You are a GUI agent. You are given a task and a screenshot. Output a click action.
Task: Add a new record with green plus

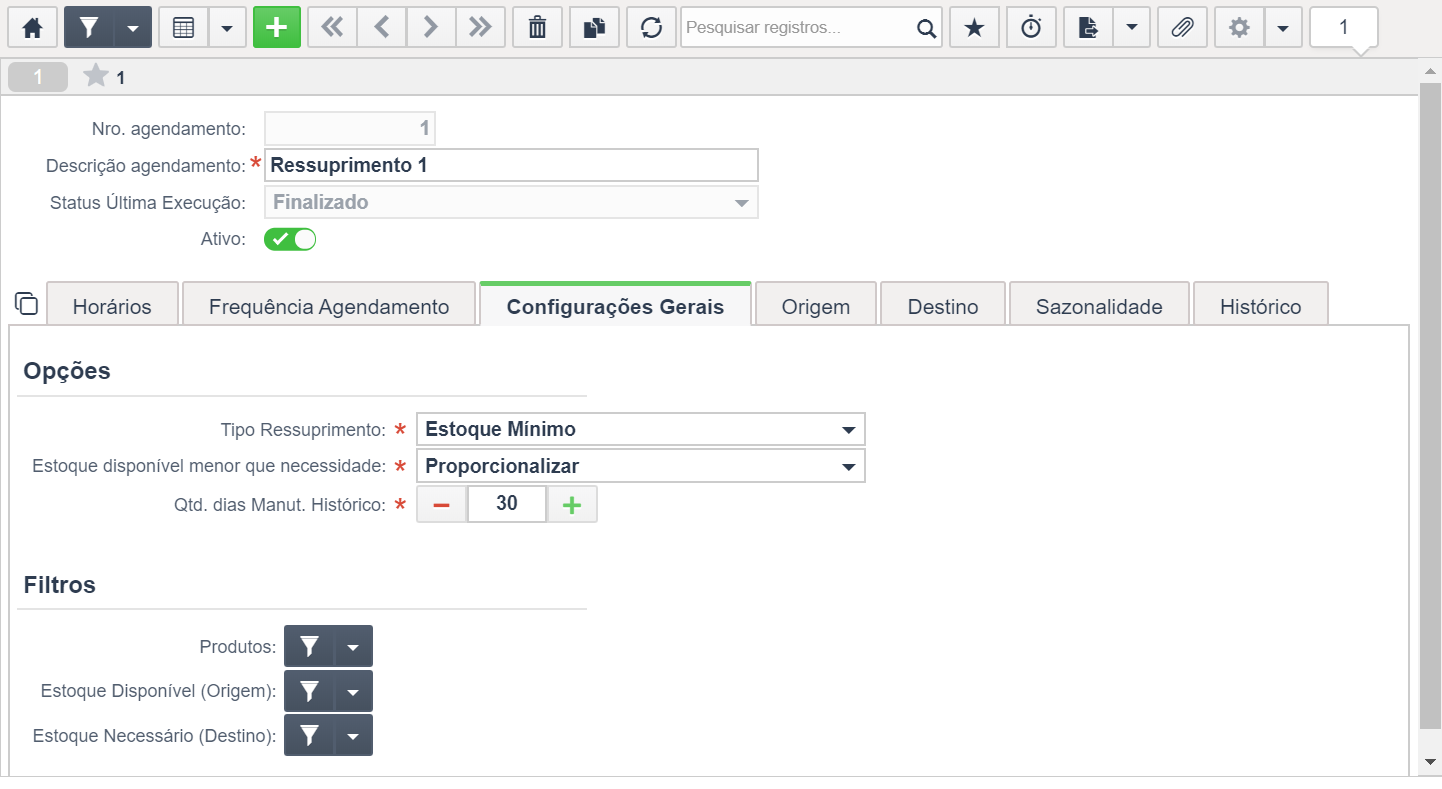pyautogui.click(x=277, y=28)
